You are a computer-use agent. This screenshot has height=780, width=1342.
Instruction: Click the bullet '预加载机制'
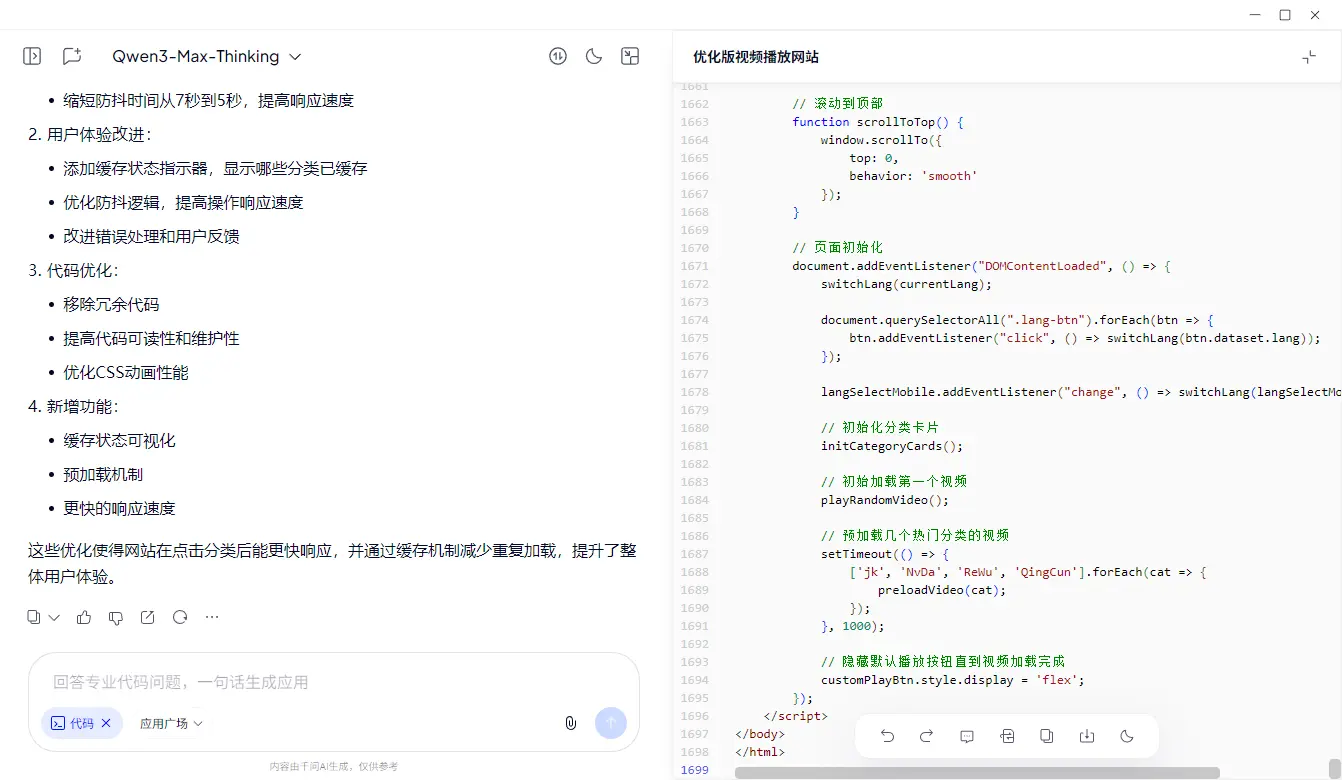pos(103,475)
